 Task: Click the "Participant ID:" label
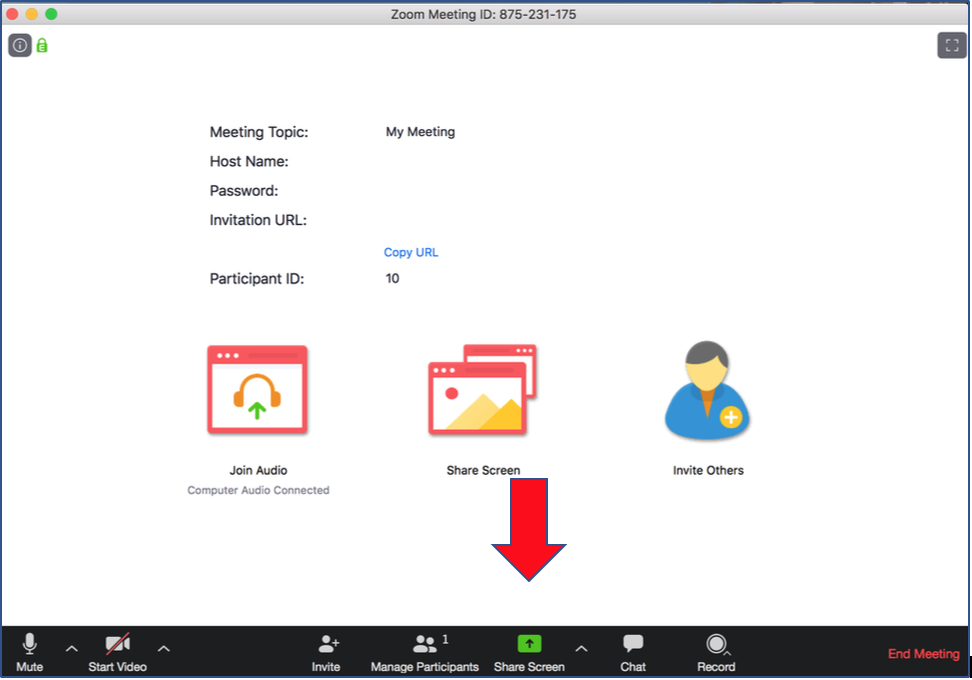click(257, 279)
